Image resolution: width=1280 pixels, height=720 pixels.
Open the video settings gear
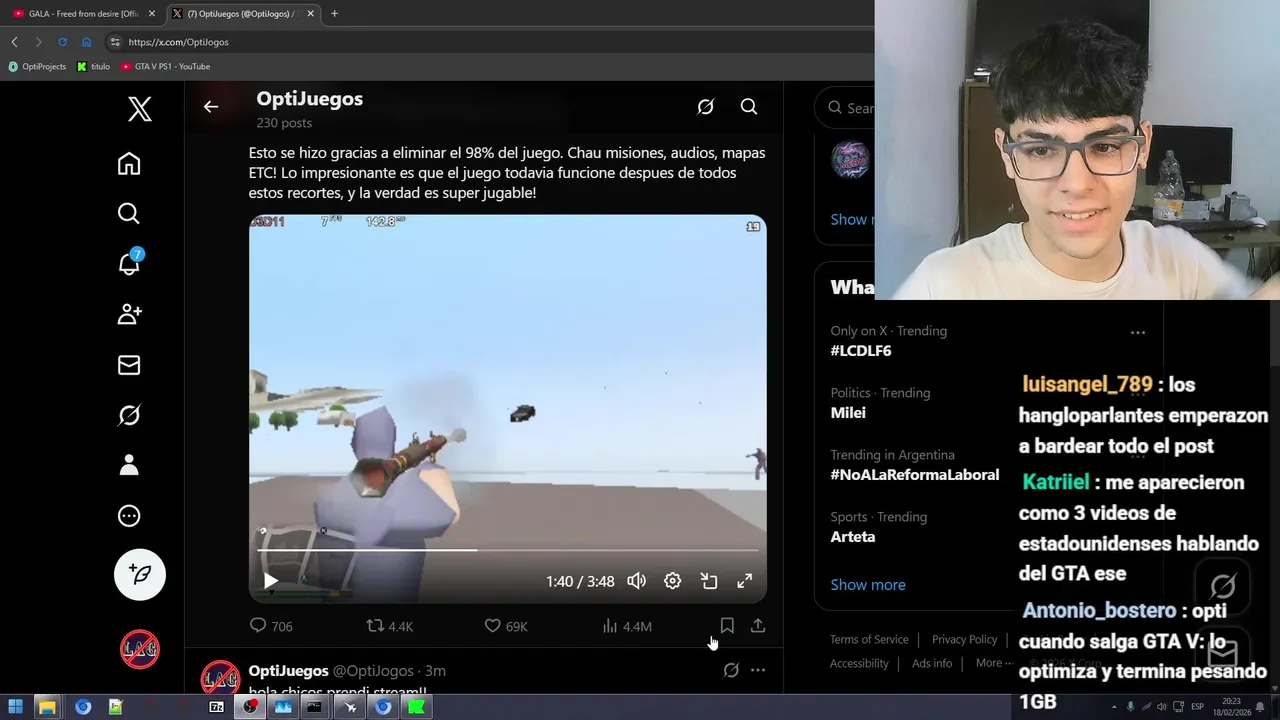pyautogui.click(x=673, y=581)
